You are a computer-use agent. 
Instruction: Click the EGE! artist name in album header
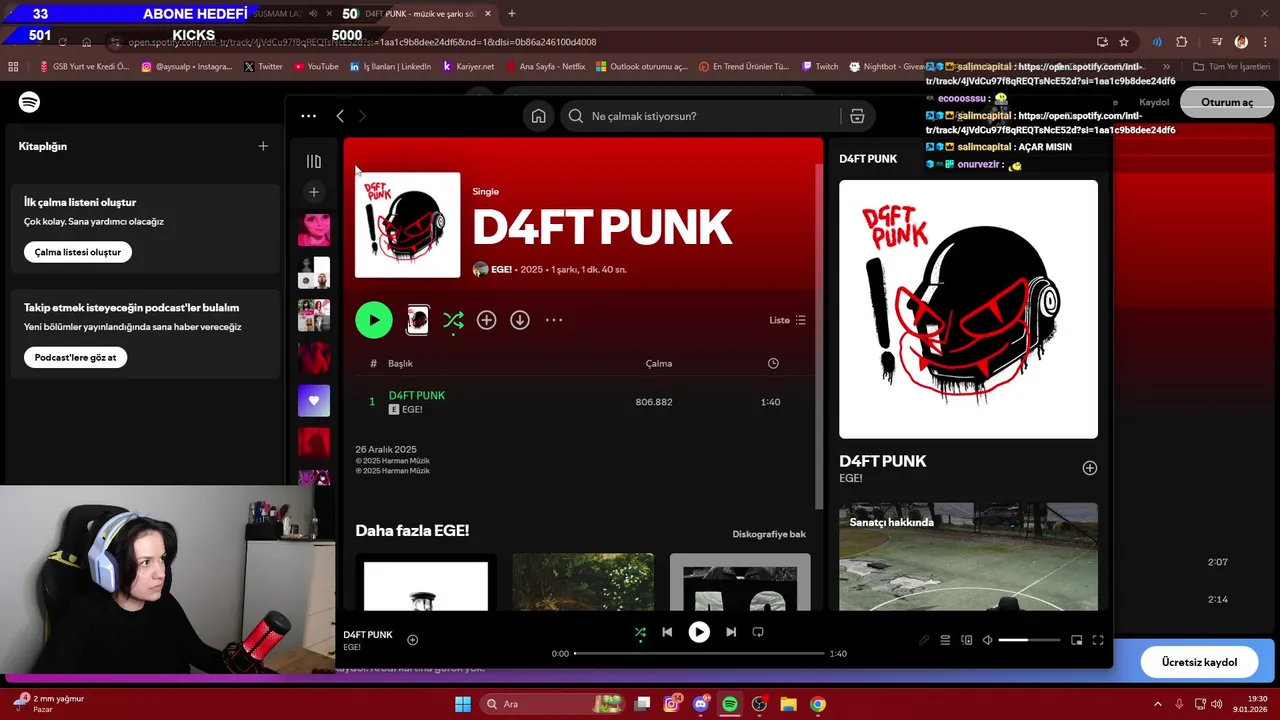pyautogui.click(x=502, y=269)
